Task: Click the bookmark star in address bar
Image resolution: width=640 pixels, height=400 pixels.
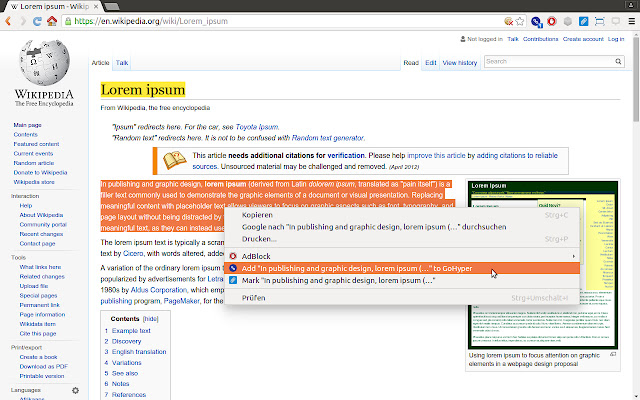Action: tap(520, 20)
